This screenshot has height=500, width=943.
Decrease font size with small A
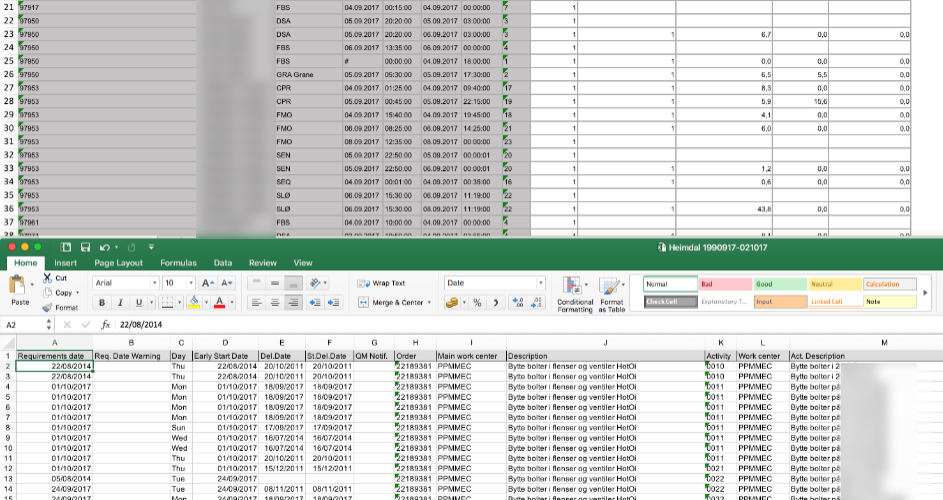pyautogui.click(x=226, y=283)
